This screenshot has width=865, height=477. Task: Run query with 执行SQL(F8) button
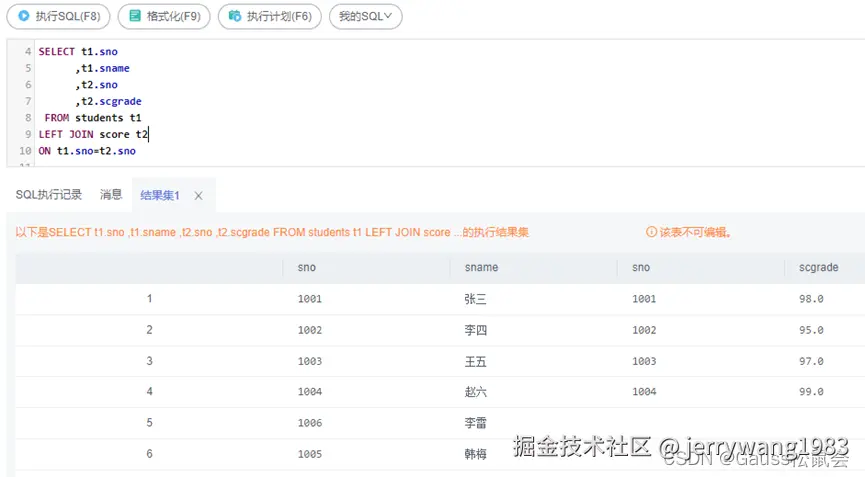coord(58,16)
